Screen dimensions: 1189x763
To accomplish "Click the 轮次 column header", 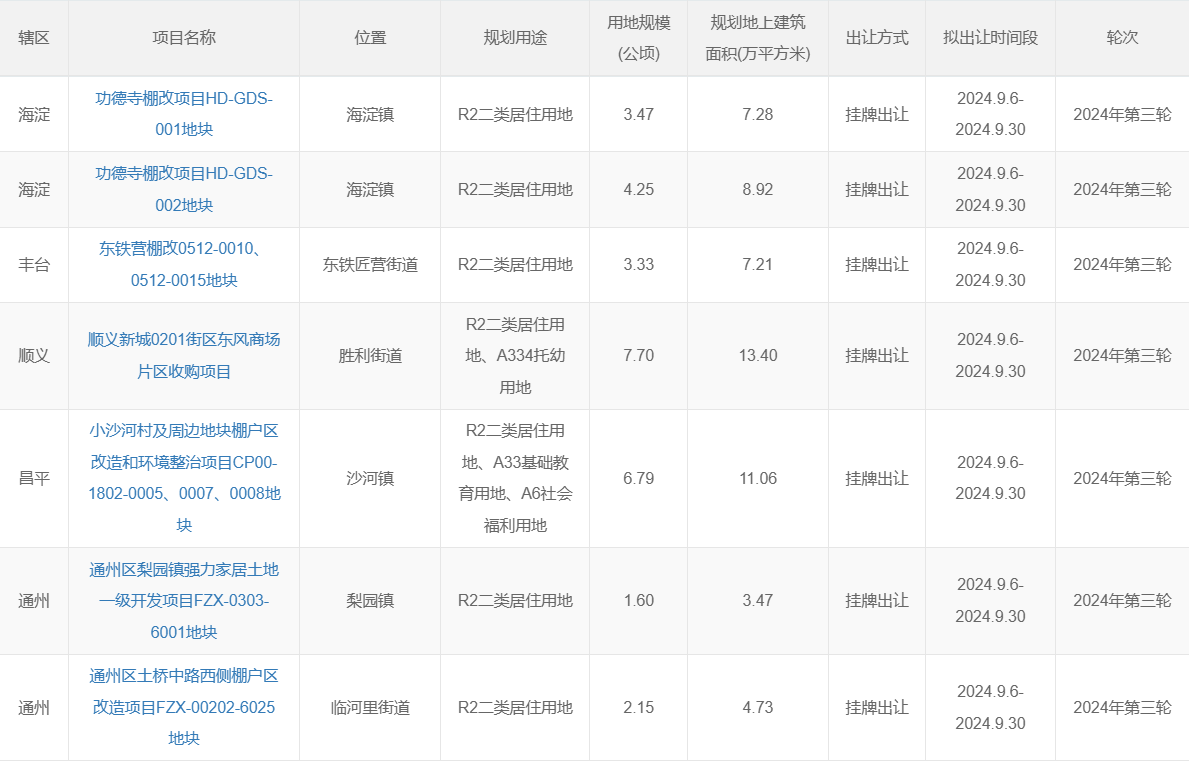I will click(x=1121, y=37).
